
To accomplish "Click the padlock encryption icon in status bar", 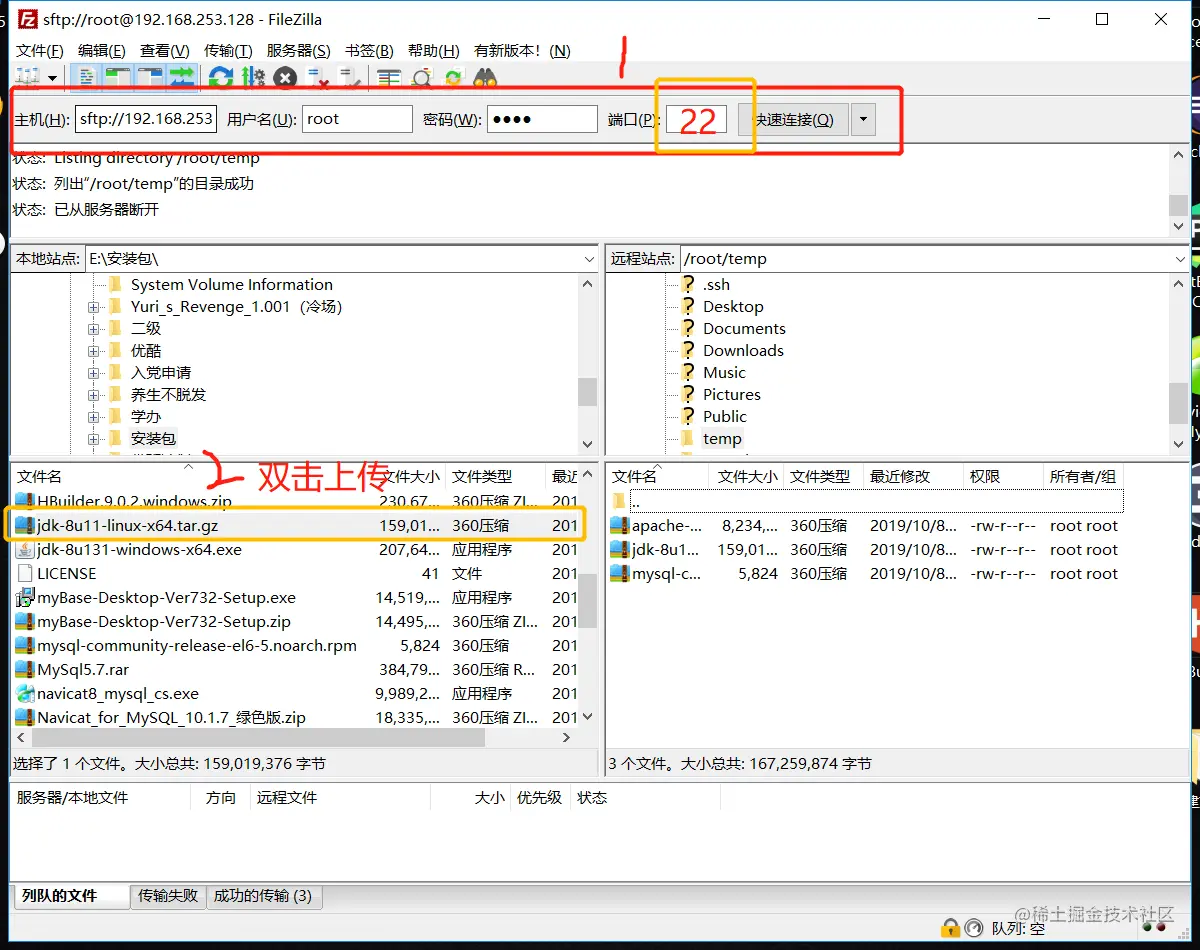I will (950, 928).
